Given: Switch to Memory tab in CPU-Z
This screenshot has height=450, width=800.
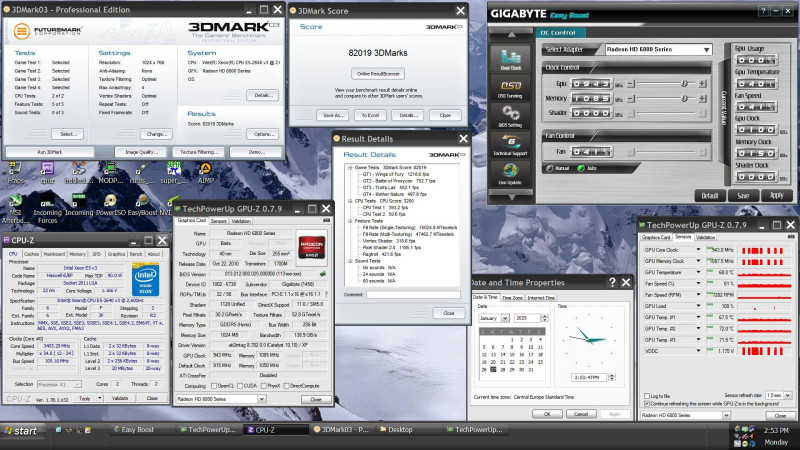Looking at the screenshot, I should point(78,254).
